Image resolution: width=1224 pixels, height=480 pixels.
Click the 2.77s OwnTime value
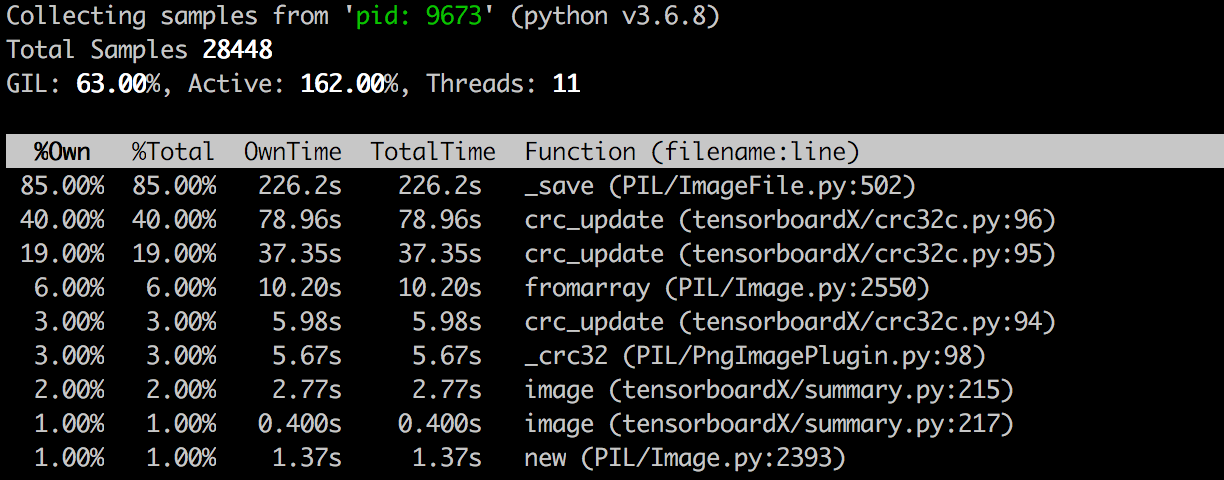tap(307, 390)
